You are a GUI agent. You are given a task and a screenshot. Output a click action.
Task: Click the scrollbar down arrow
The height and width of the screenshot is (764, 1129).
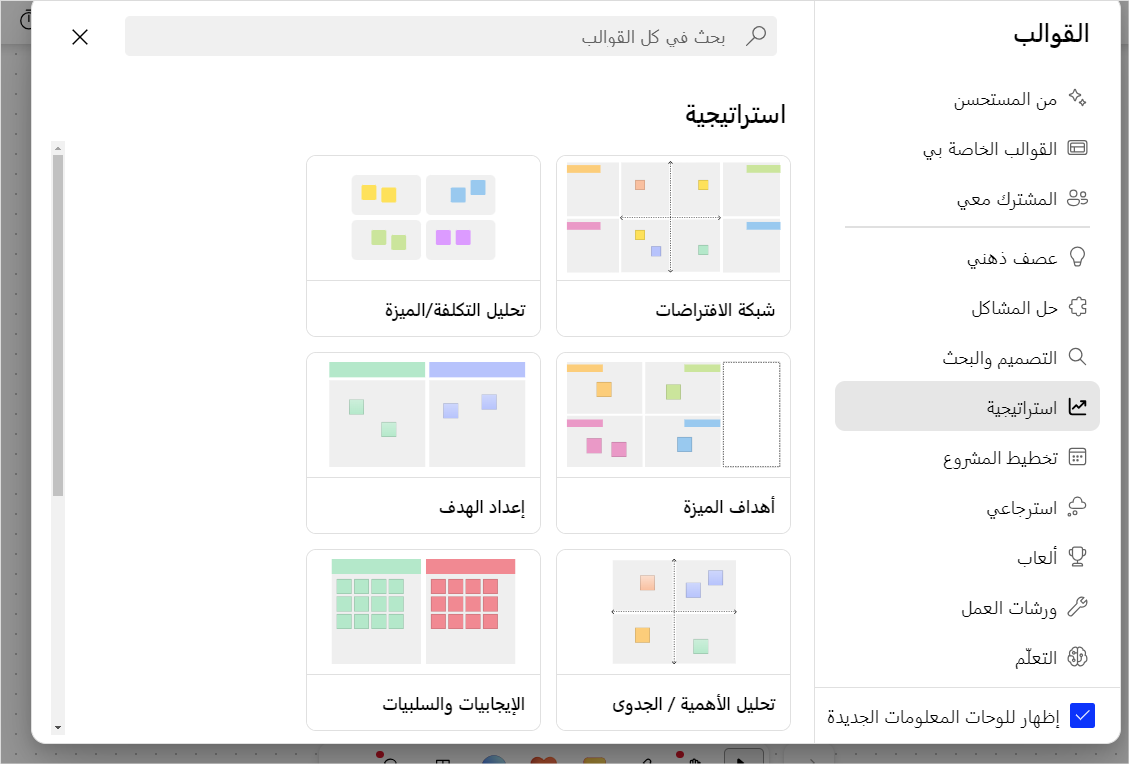click(x=58, y=728)
